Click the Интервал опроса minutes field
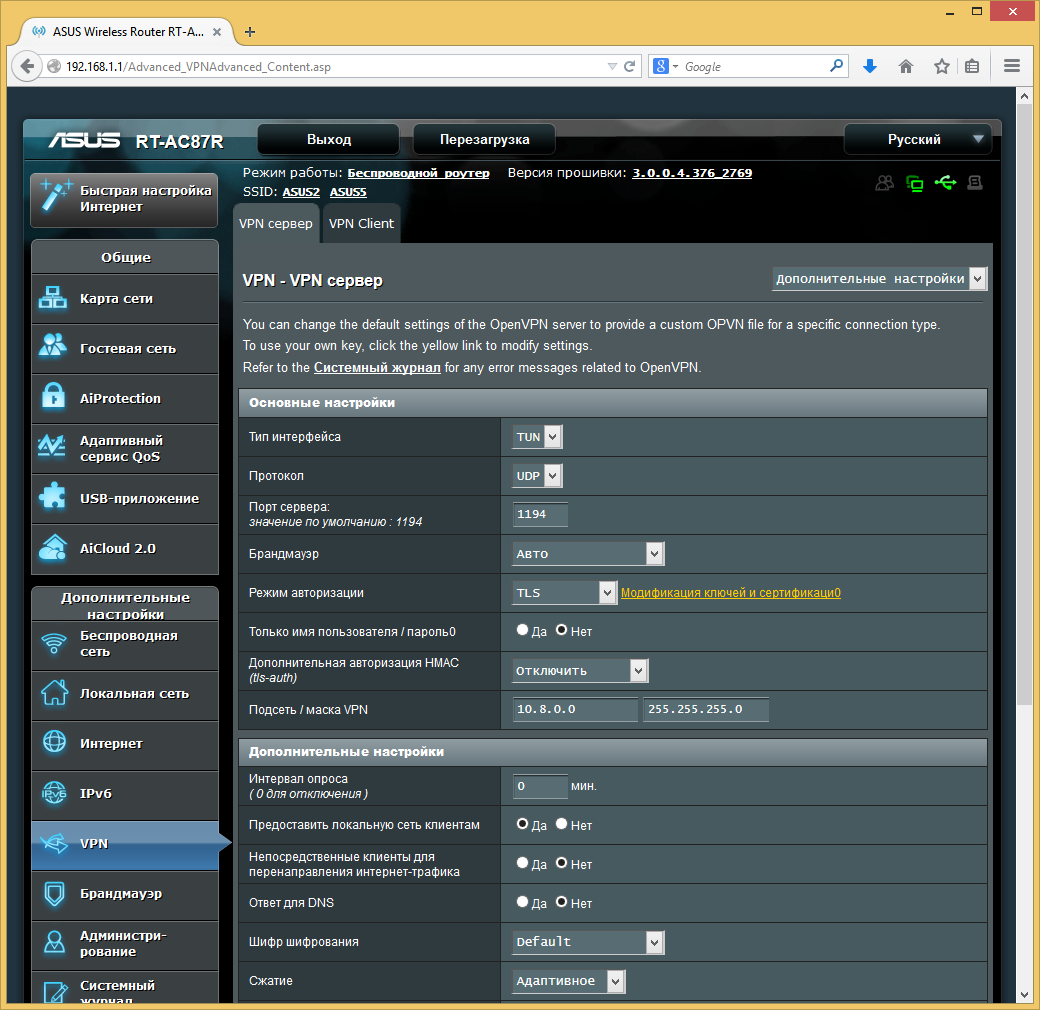1040x1010 pixels. (x=540, y=787)
